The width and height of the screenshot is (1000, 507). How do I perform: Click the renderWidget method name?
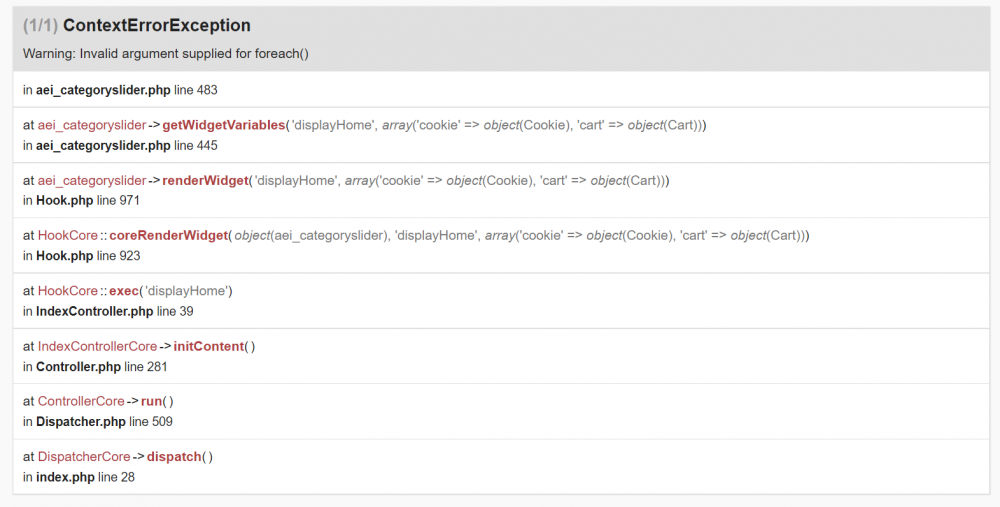(204, 181)
